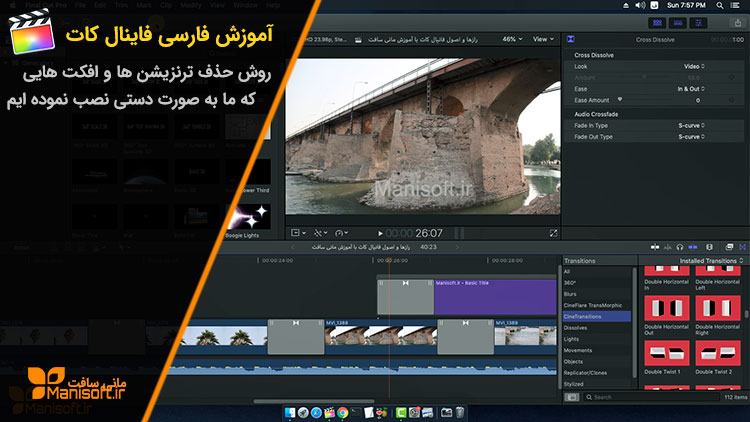
Task: Select the Manisoft.ir - Basic Title clip
Action: [495, 297]
